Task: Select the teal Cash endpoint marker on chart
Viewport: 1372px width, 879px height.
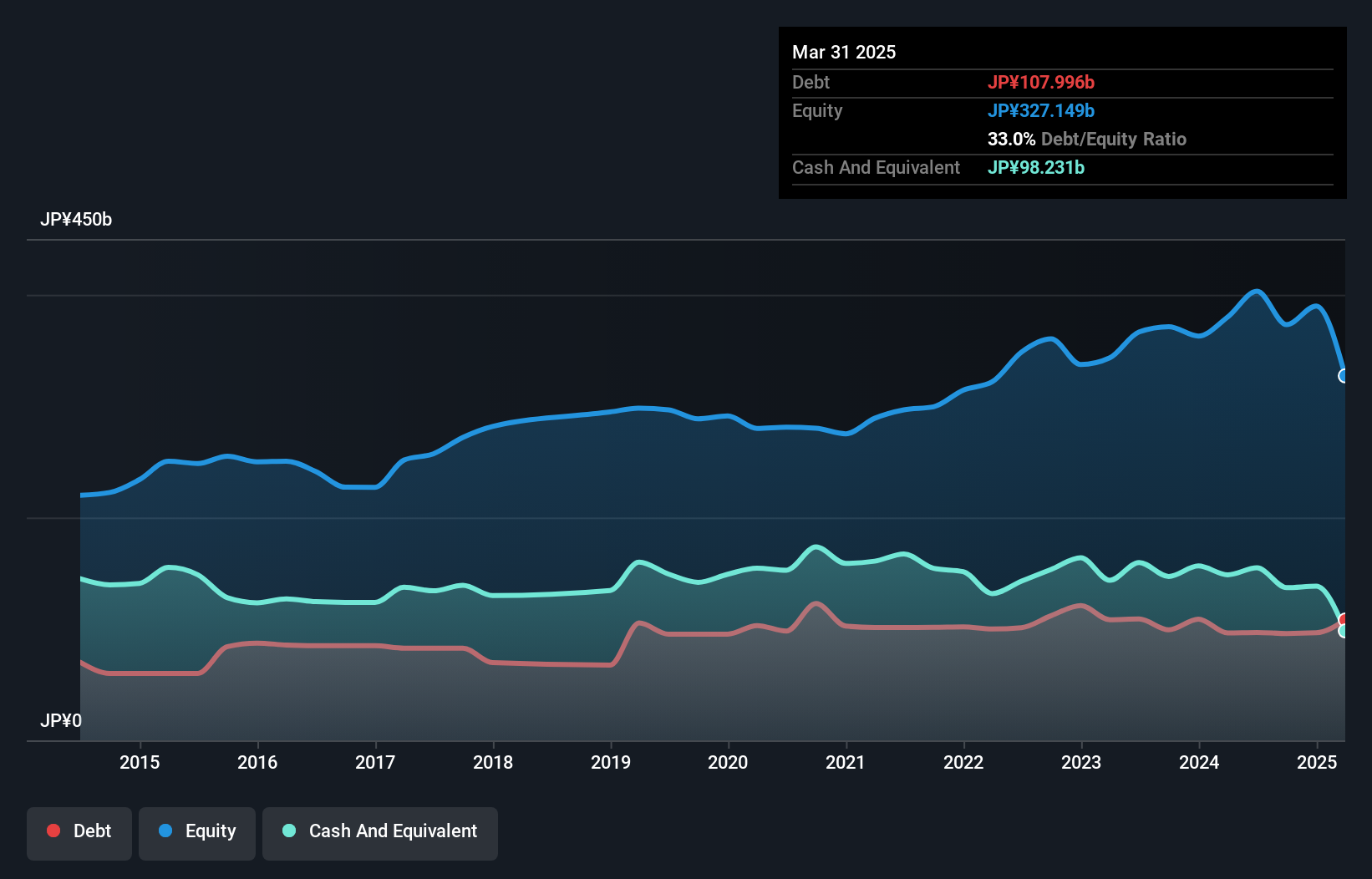Action: click(x=1344, y=632)
